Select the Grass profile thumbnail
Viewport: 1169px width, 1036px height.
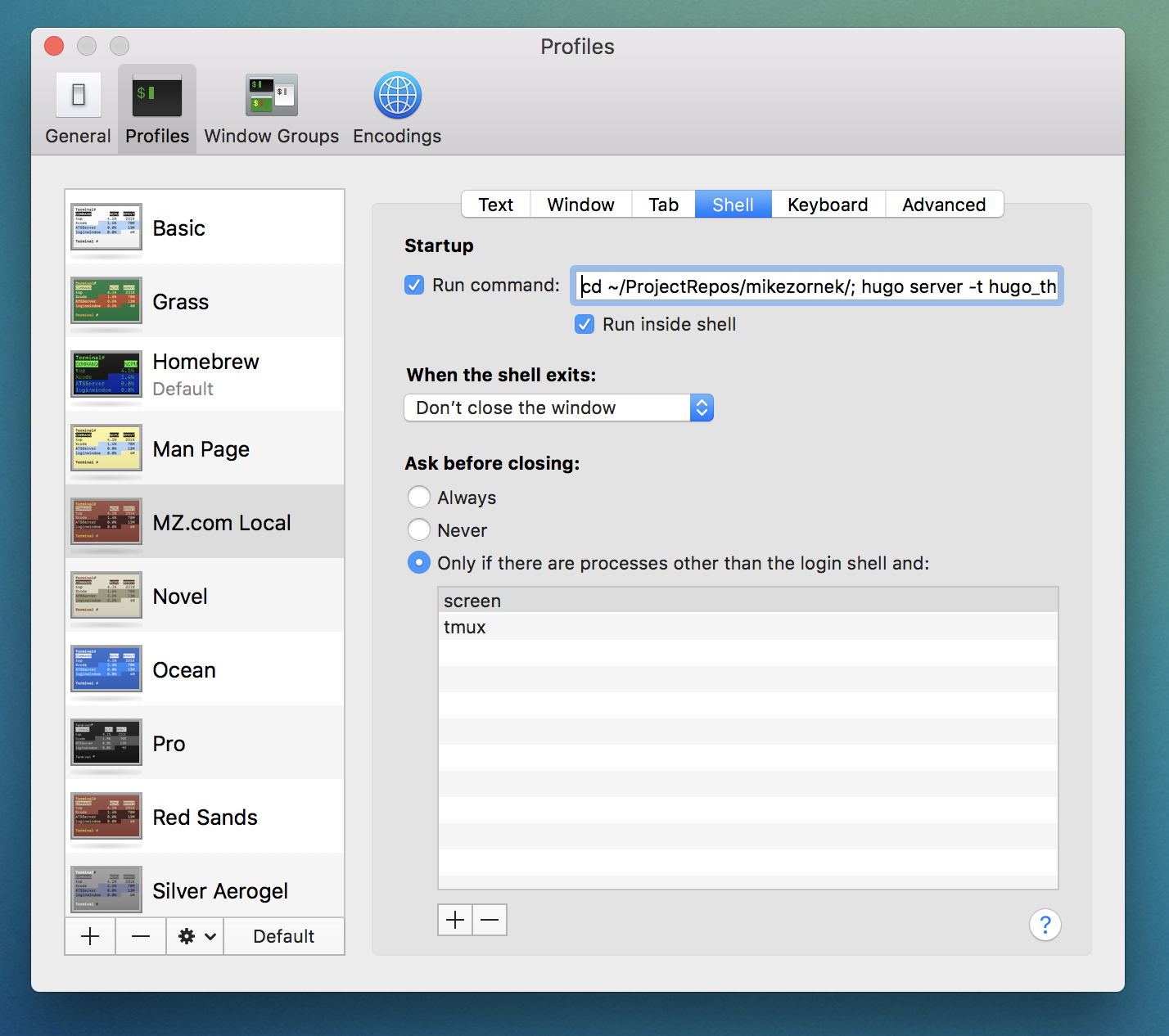click(106, 300)
